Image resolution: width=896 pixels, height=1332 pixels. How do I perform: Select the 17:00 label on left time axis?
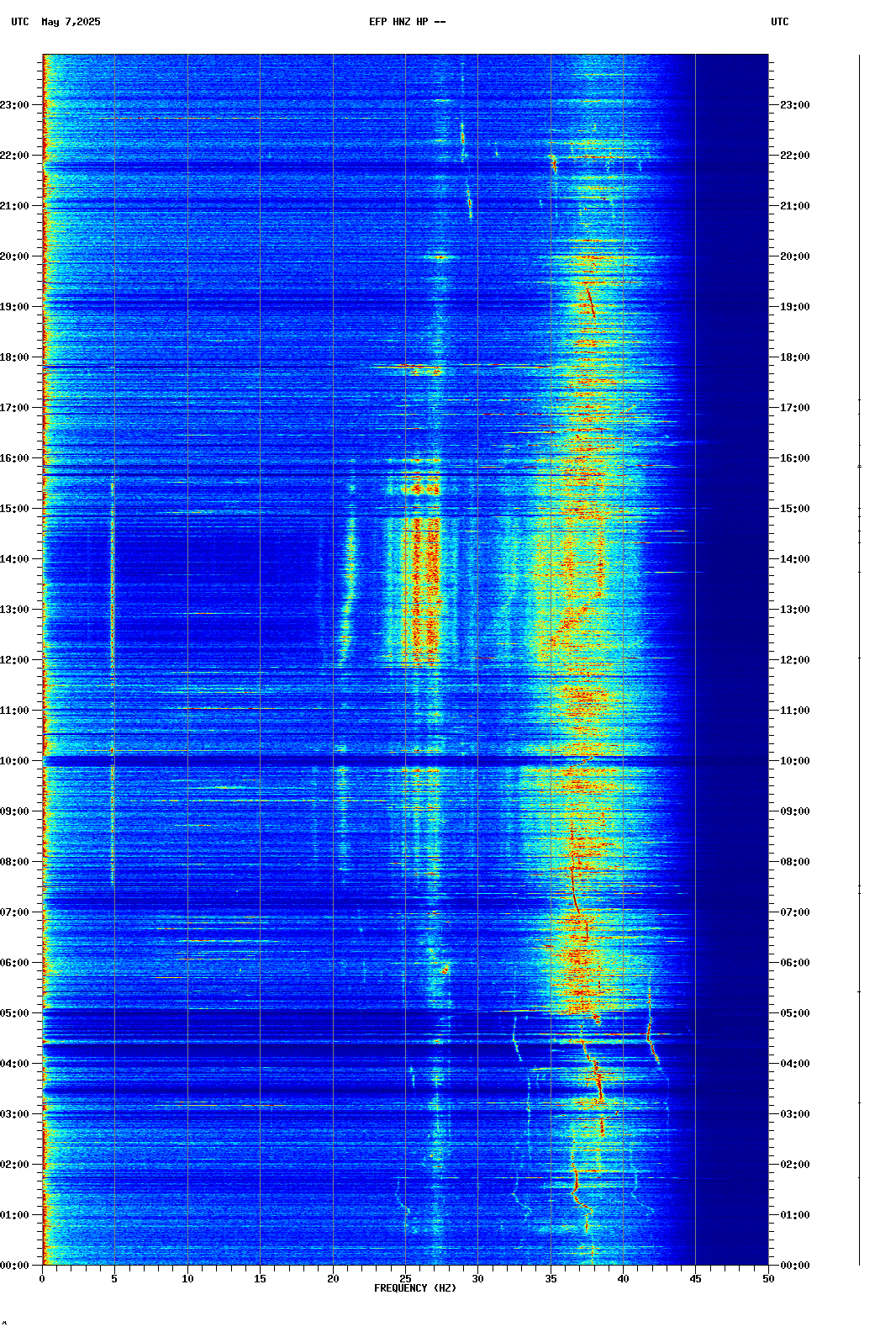click(14, 408)
